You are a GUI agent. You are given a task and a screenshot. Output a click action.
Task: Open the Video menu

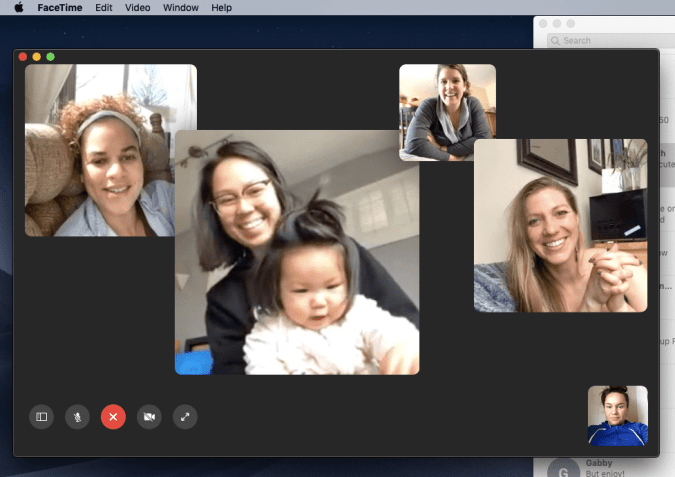point(137,7)
